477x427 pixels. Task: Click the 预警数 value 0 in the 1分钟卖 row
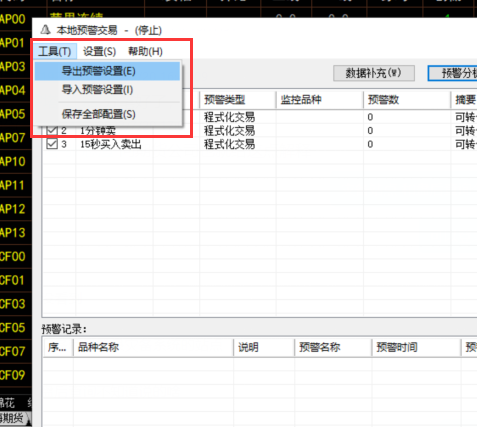[370, 131]
